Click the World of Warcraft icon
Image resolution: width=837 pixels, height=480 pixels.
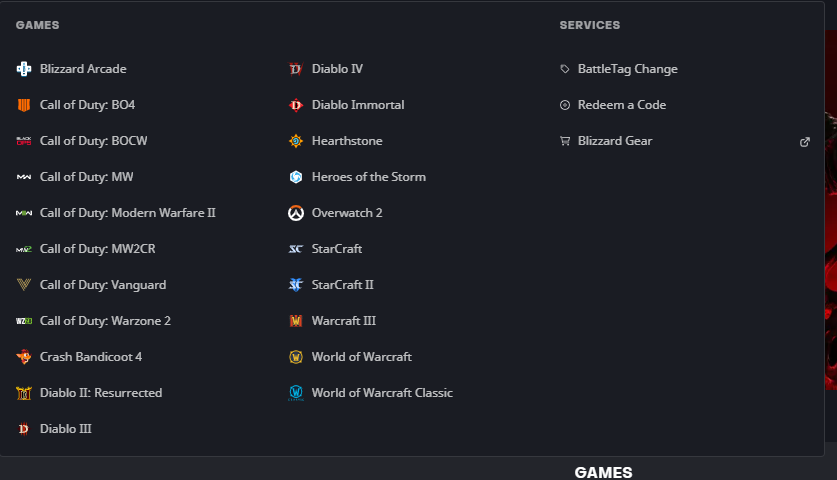[x=295, y=357]
